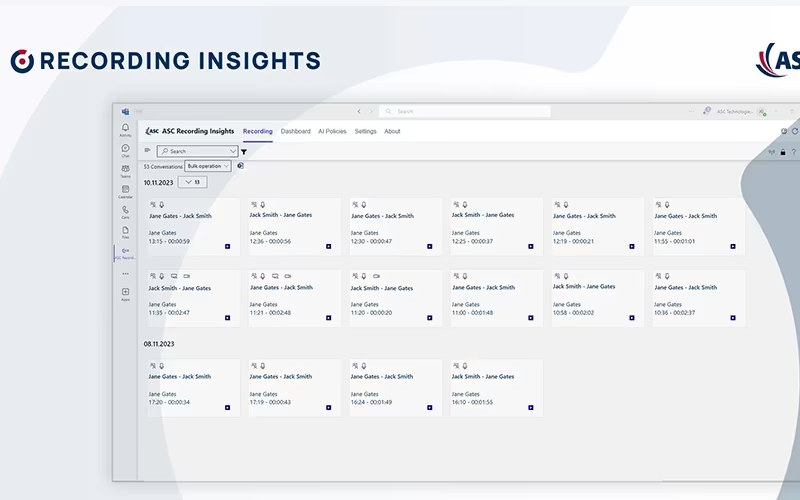This screenshot has width=800, height=500.
Task: Open Chat in the Teams sidebar
Action: coord(125,151)
